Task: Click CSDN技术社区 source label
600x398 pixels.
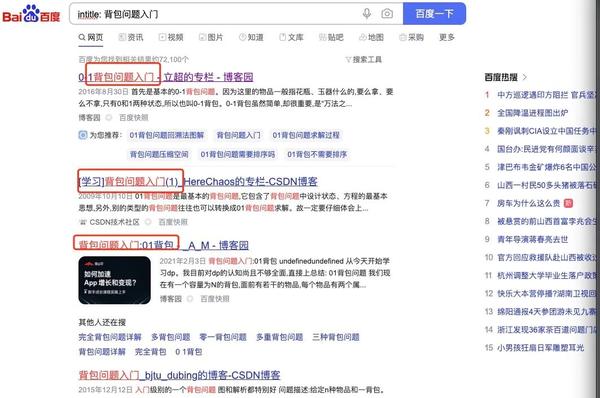Action: [114, 222]
